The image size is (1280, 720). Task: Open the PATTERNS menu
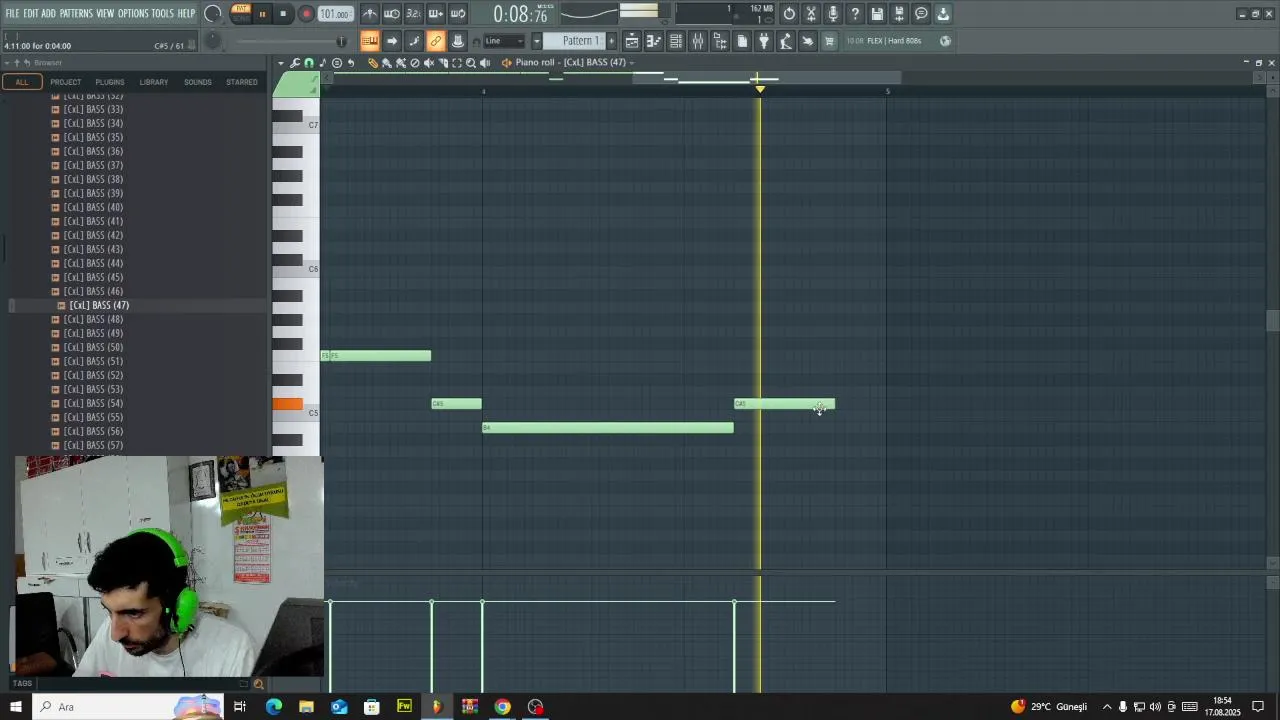76,13
